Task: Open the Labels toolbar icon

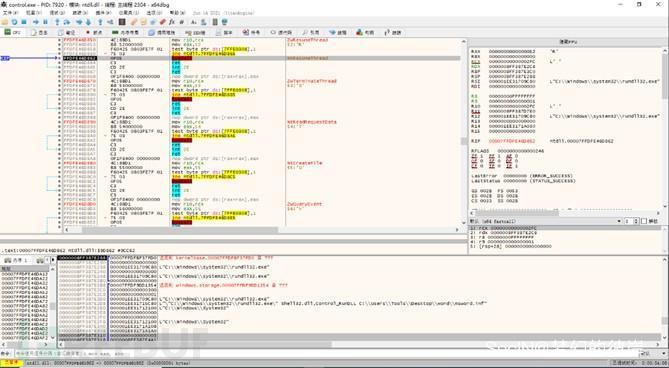Action: point(153,22)
